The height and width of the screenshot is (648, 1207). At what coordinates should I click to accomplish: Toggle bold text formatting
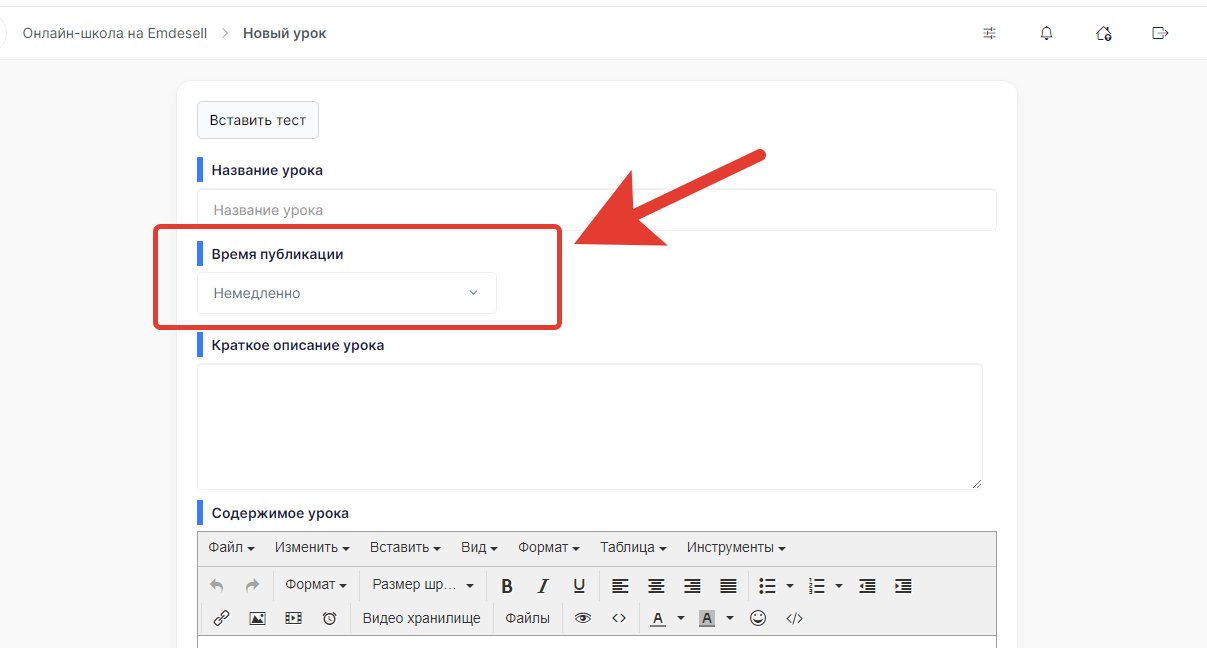pyautogui.click(x=507, y=586)
